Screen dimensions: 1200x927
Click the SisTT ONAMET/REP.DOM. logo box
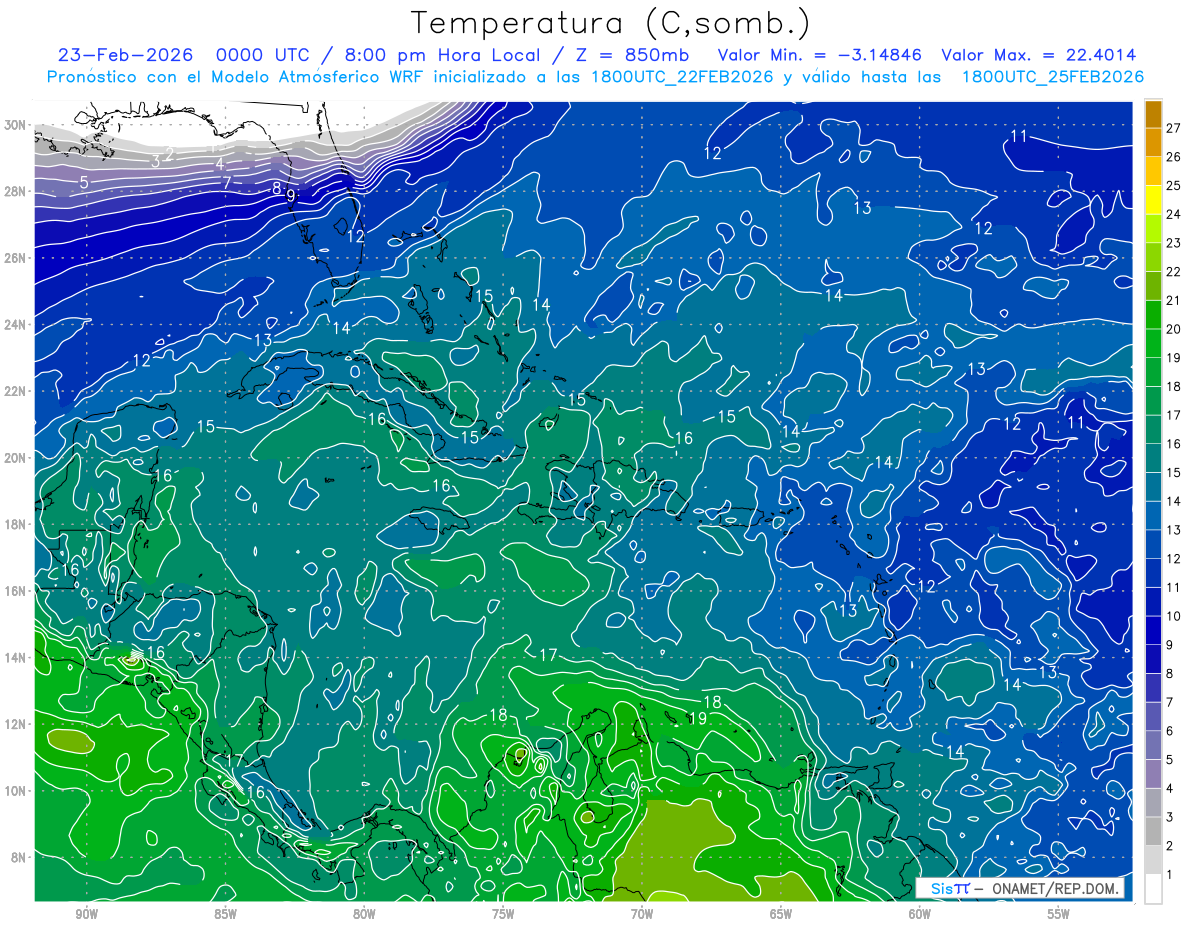[x=1019, y=888]
